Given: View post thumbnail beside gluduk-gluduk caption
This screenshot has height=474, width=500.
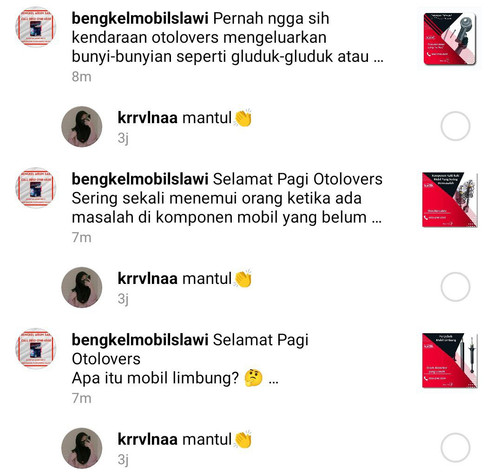Looking at the screenshot, I should pos(450,39).
